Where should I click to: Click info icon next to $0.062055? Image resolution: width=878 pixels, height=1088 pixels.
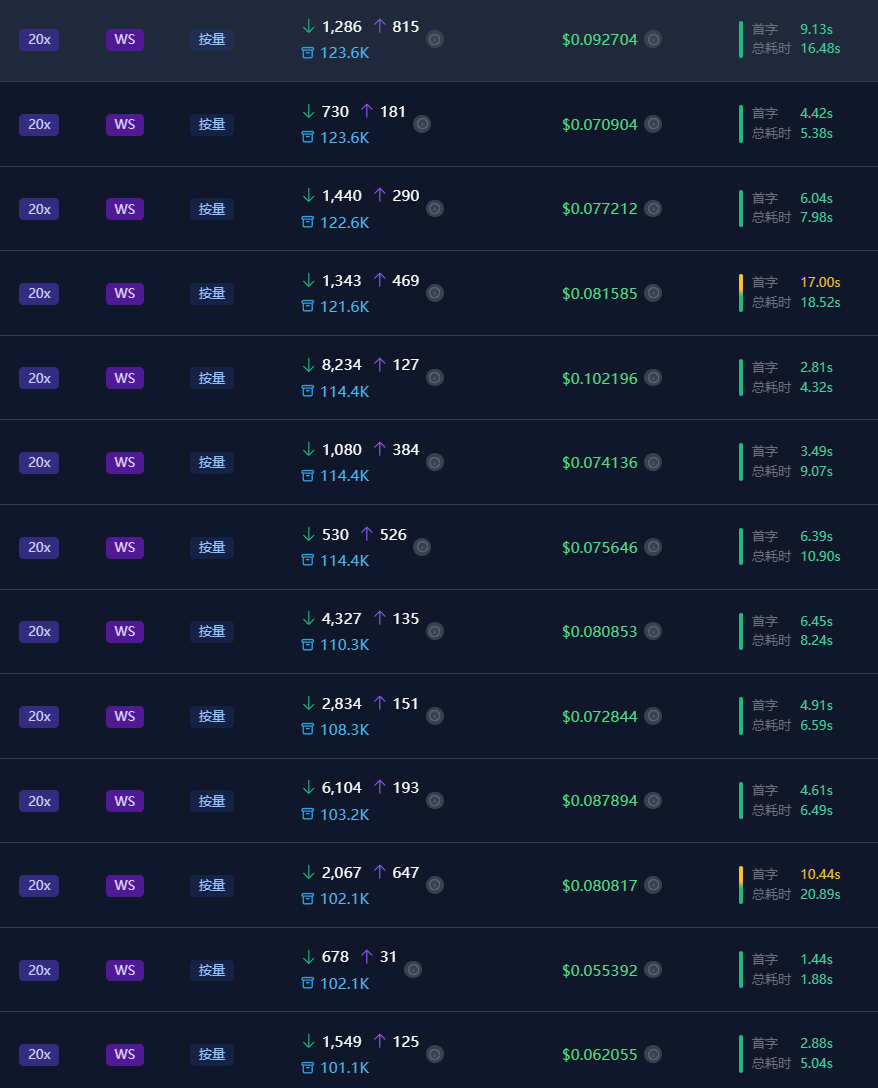click(652, 1054)
